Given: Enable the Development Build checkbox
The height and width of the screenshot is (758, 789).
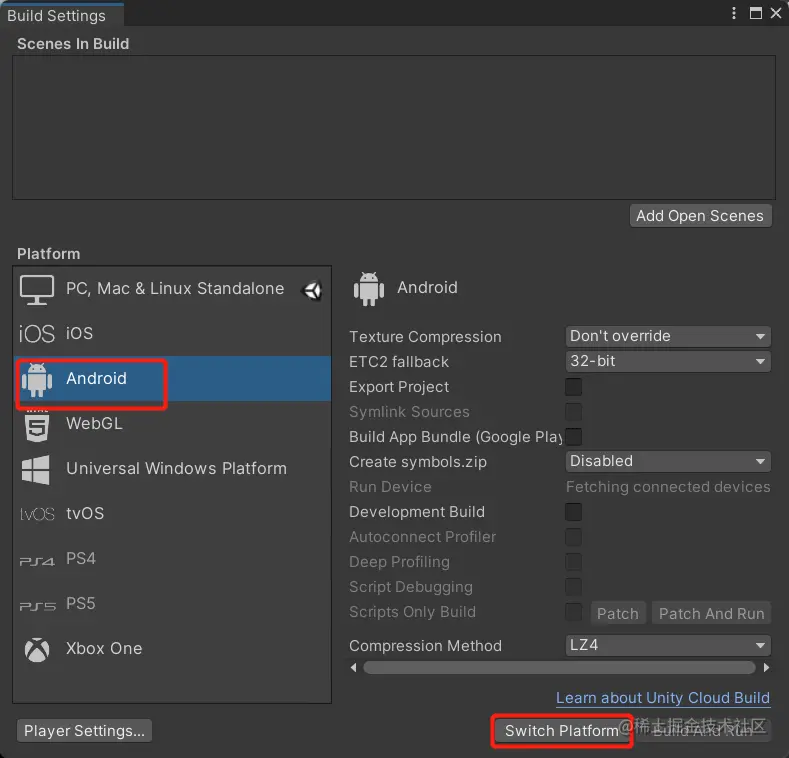Looking at the screenshot, I should pyautogui.click(x=573, y=512).
